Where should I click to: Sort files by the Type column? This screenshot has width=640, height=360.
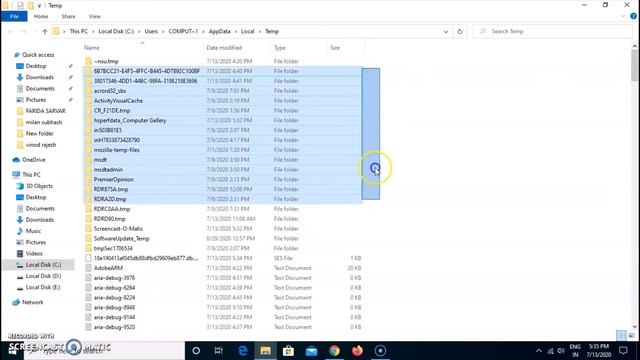(x=280, y=48)
